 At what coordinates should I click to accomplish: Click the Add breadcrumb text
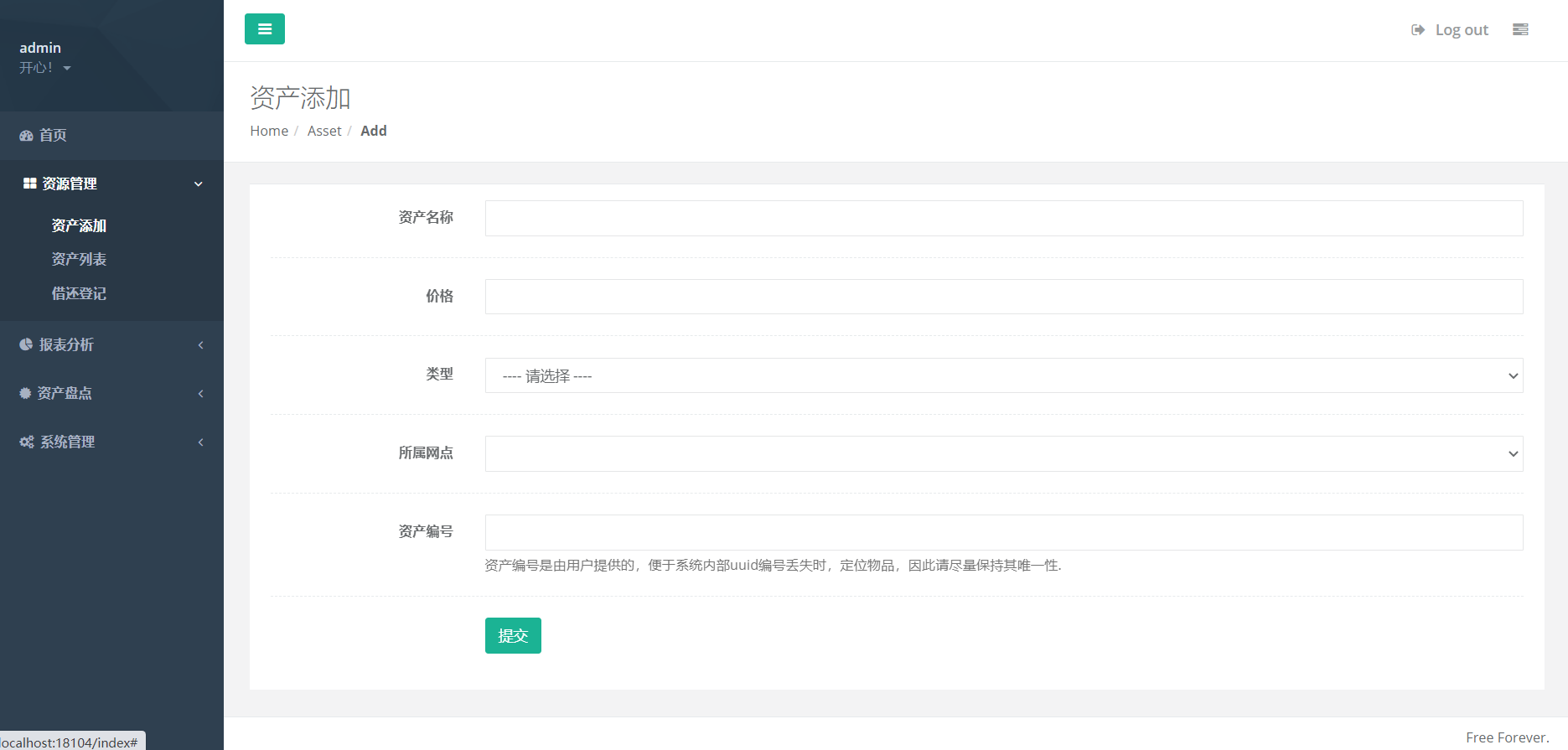[374, 131]
